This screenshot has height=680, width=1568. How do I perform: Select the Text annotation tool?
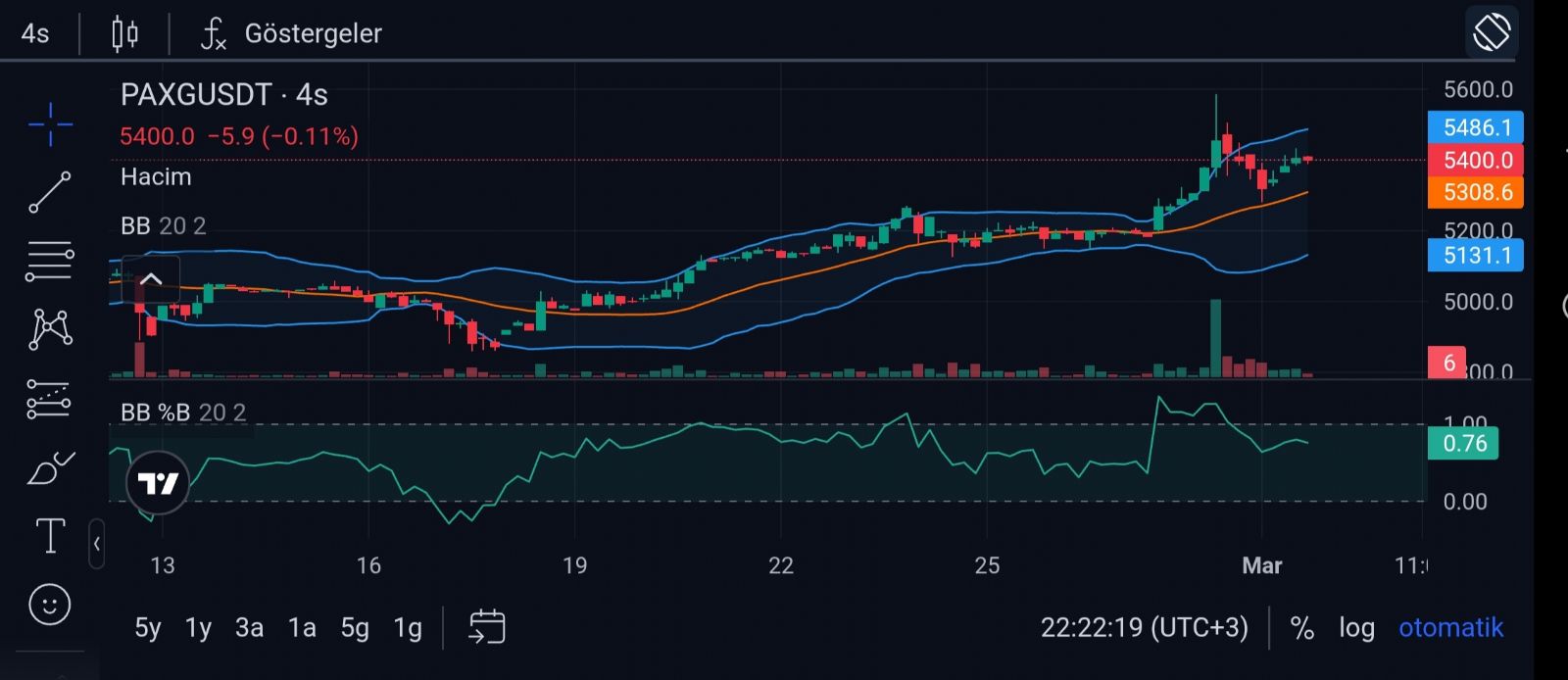tap(50, 536)
